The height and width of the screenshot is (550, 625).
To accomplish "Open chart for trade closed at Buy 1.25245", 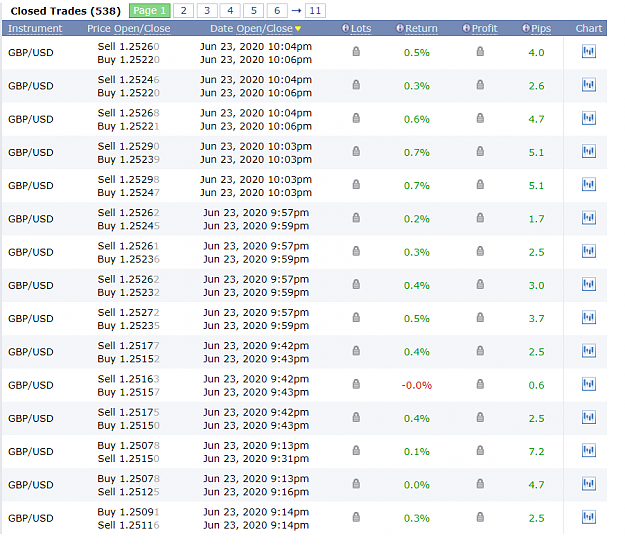I will [x=589, y=218].
